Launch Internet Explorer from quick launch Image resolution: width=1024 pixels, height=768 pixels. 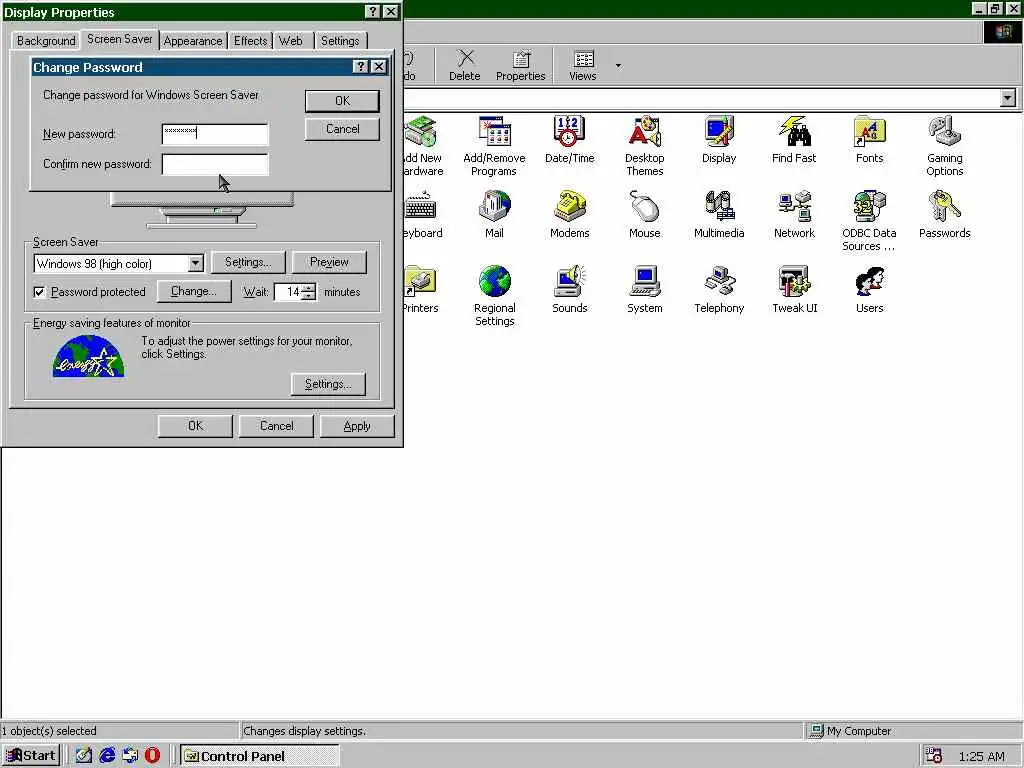(107, 756)
